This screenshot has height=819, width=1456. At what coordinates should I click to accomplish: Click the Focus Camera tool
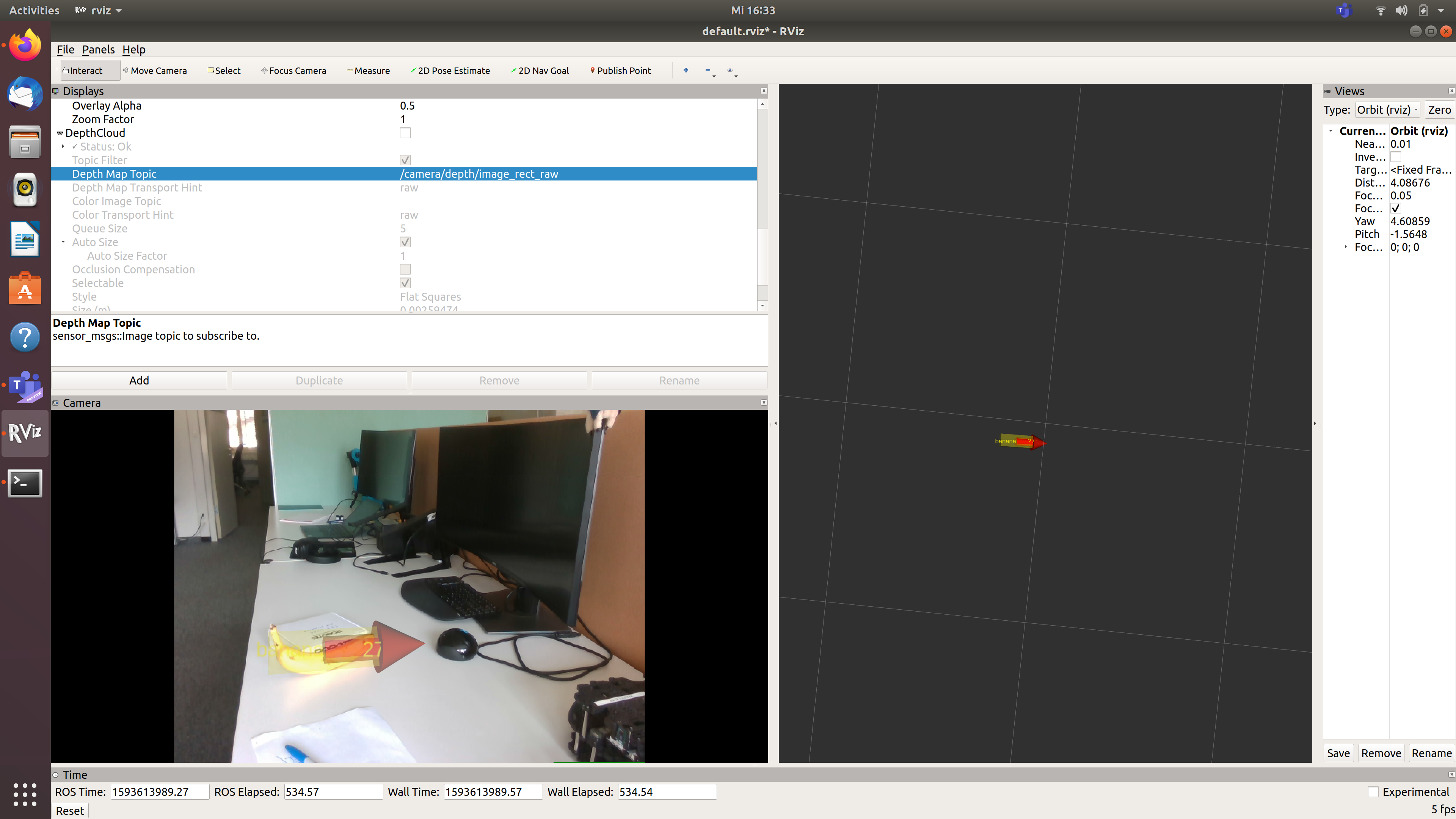(293, 70)
